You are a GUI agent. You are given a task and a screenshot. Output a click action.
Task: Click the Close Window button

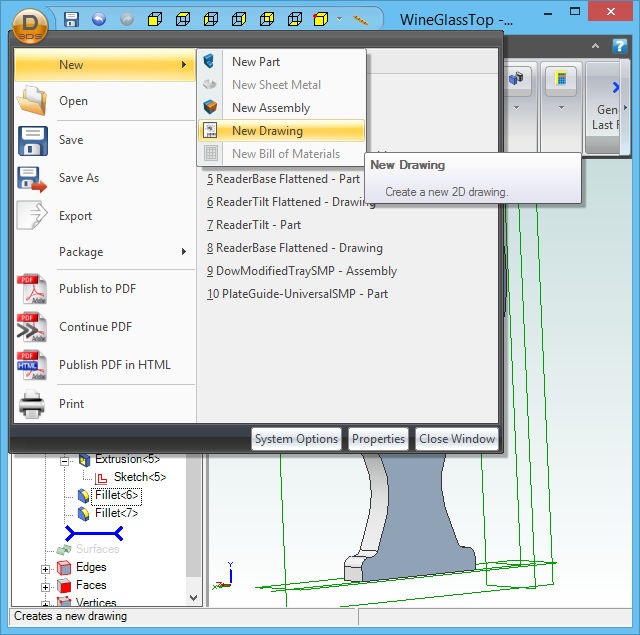coord(457,439)
